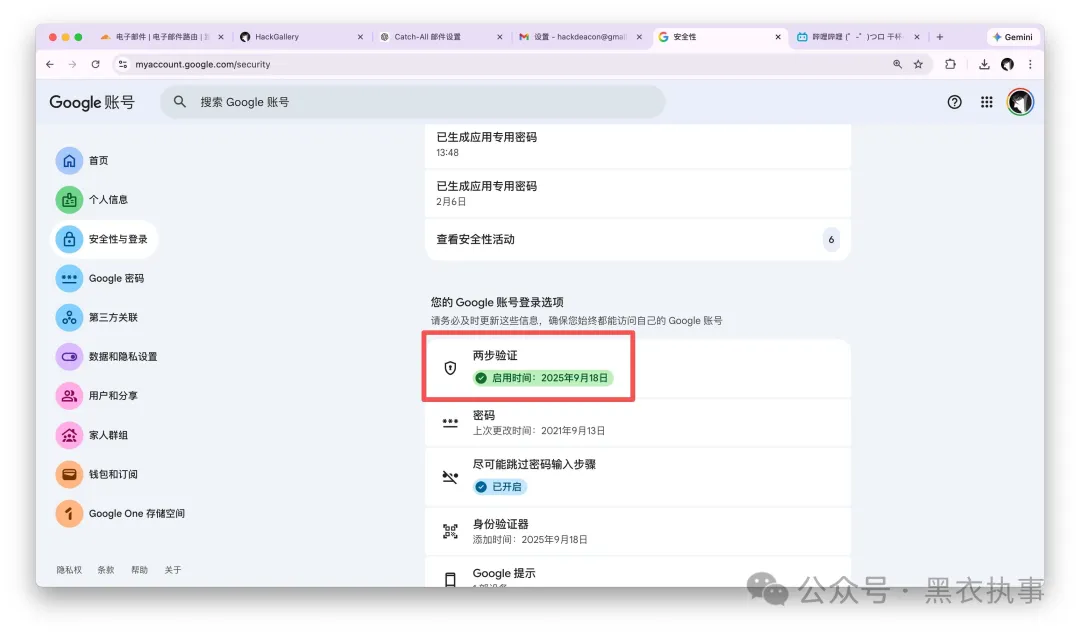Open Google 提示 row
1080x634 pixels.
coord(638,573)
